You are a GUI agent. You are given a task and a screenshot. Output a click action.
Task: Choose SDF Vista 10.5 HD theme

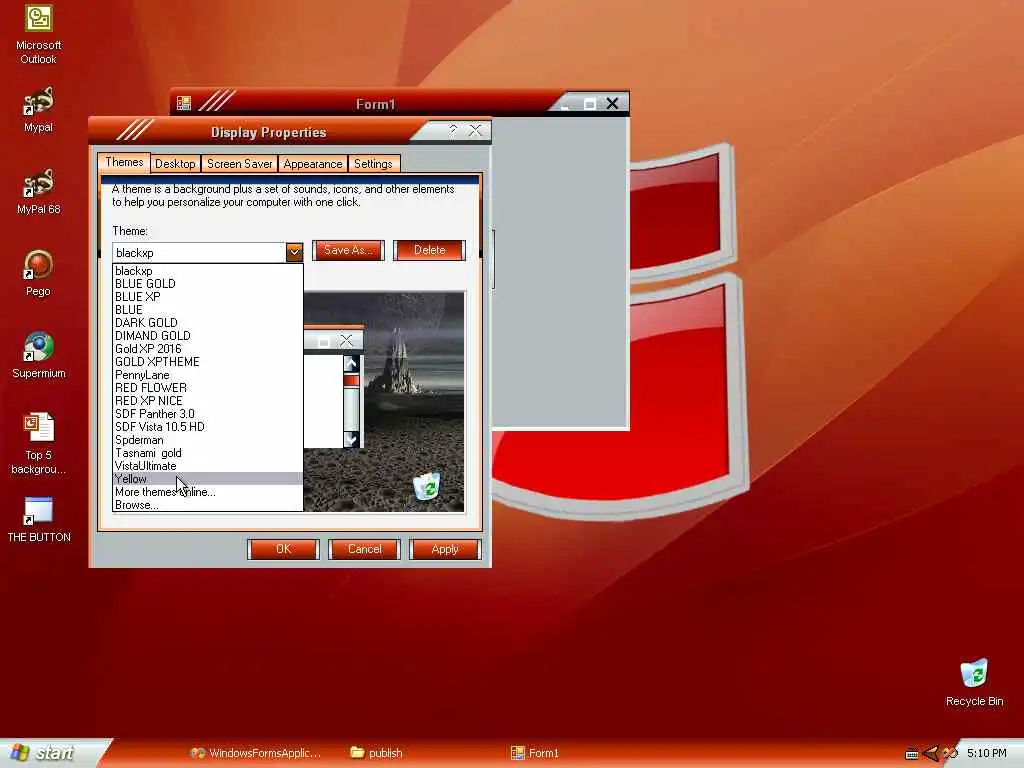tap(208, 427)
